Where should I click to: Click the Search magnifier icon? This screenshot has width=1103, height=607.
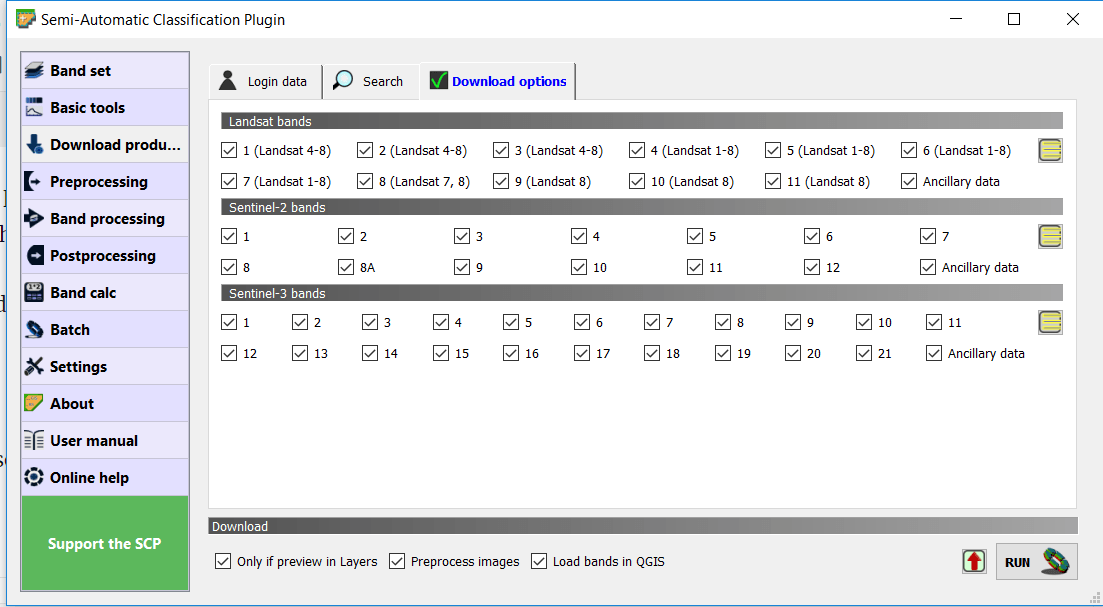coord(343,80)
